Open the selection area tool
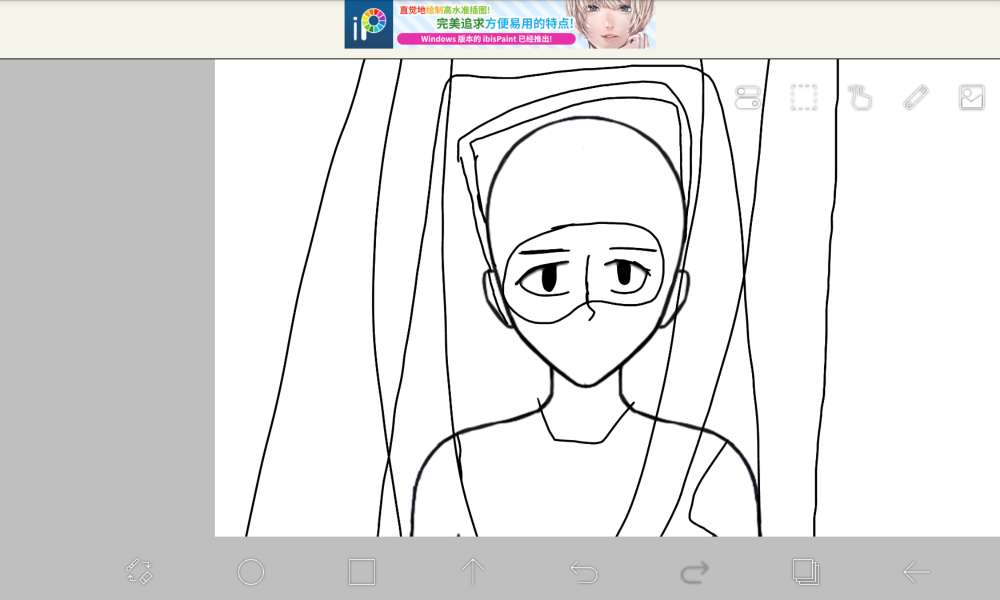1000x600 pixels. (803, 97)
